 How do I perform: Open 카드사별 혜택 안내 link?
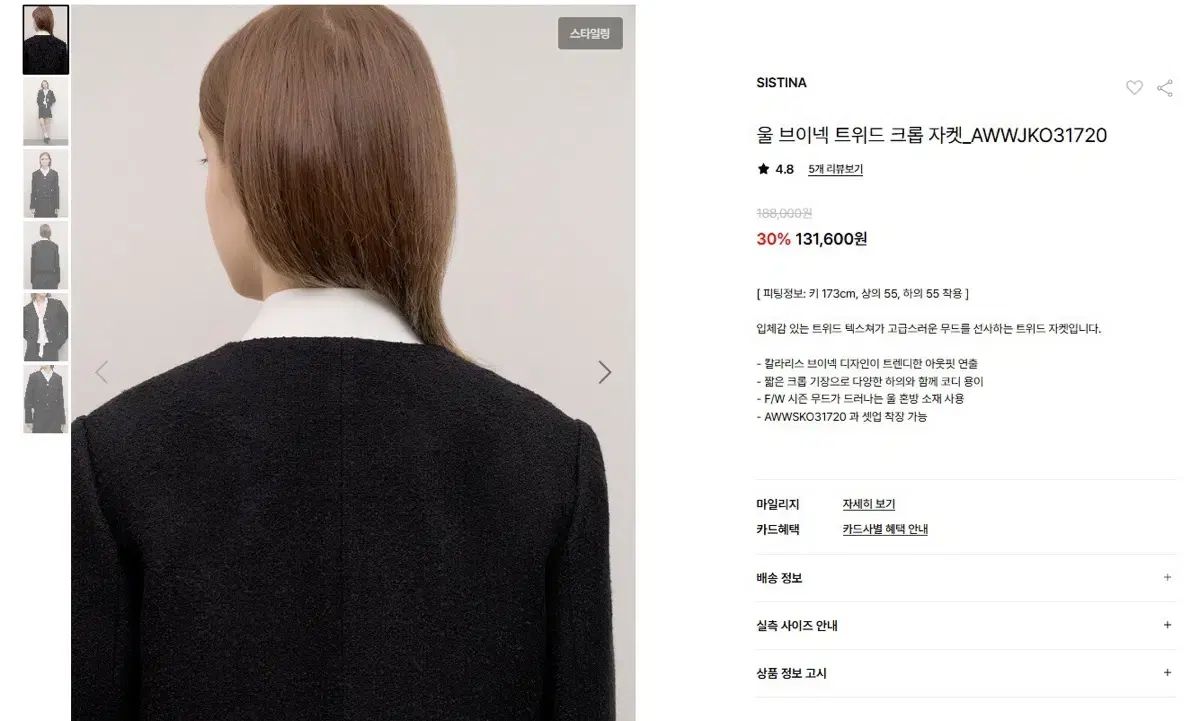(884, 529)
